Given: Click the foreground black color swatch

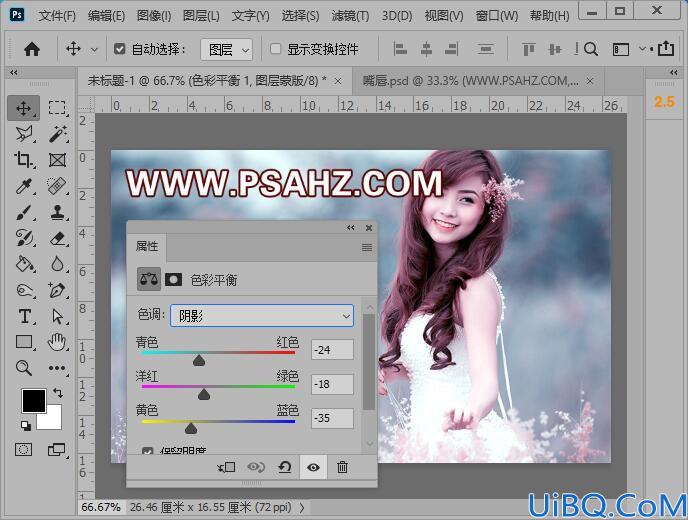Looking at the screenshot, I should pyautogui.click(x=34, y=400).
